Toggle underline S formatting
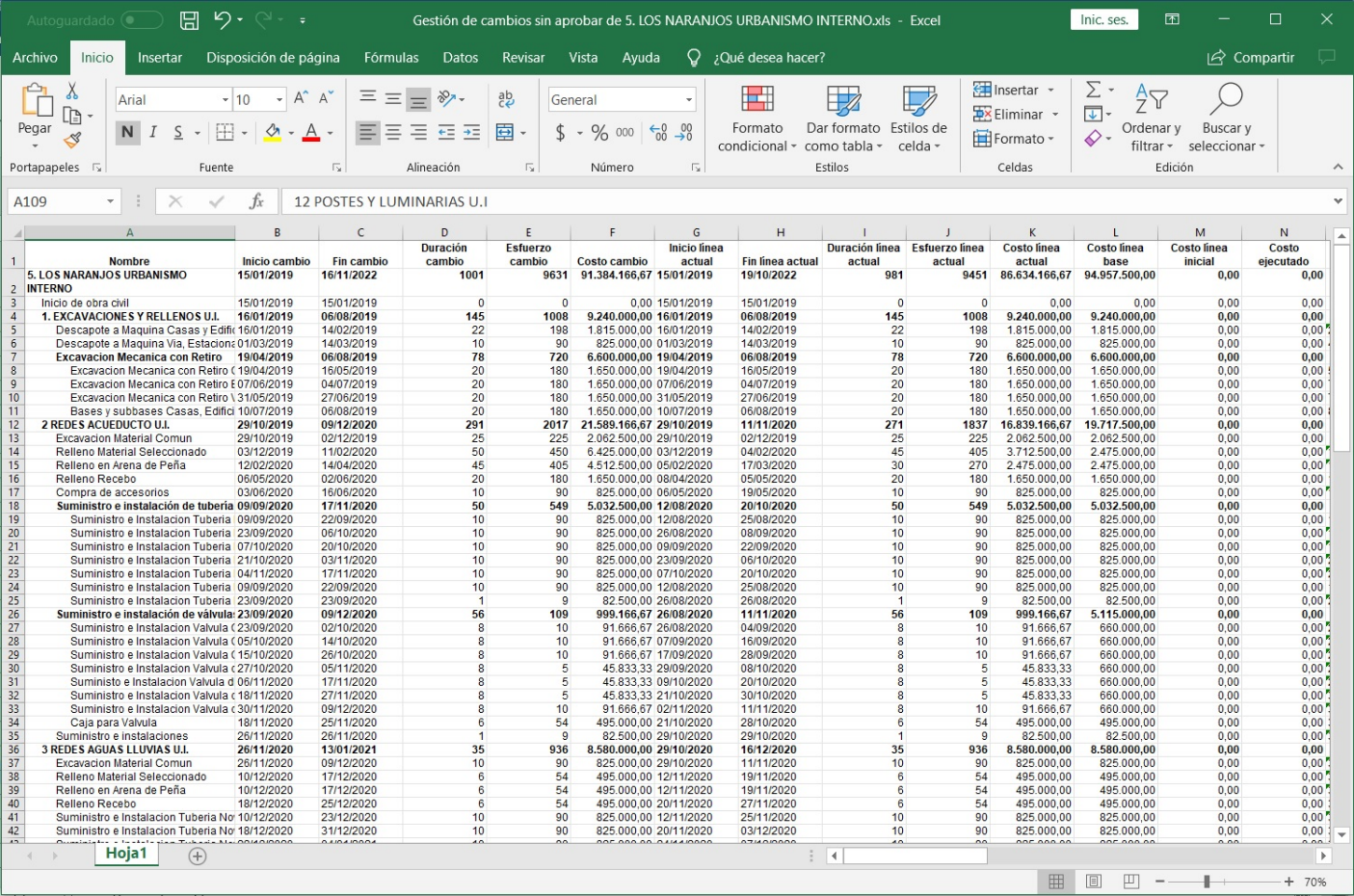 [178, 133]
